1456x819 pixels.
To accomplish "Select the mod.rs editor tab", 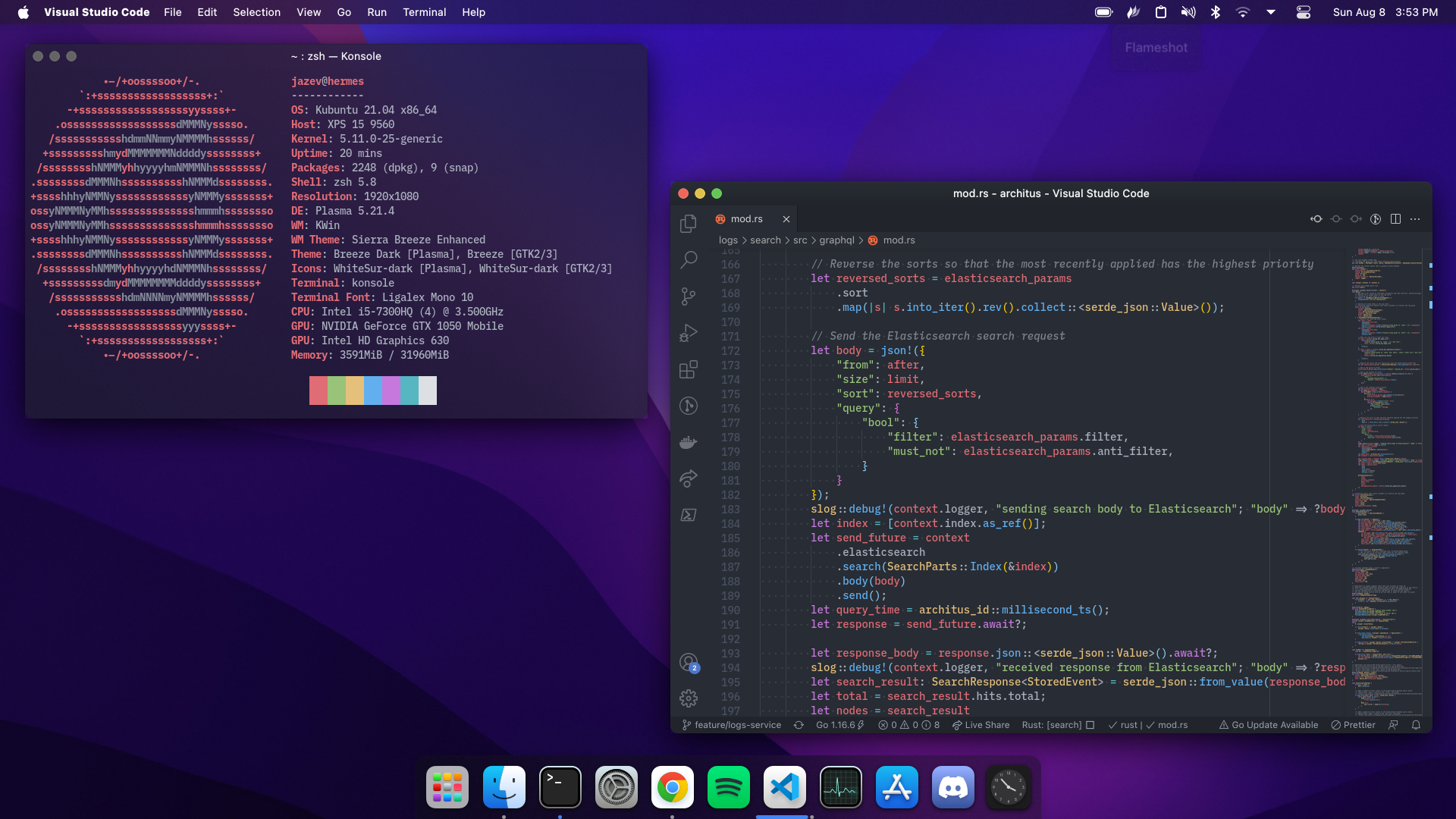I will click(746, 219).
